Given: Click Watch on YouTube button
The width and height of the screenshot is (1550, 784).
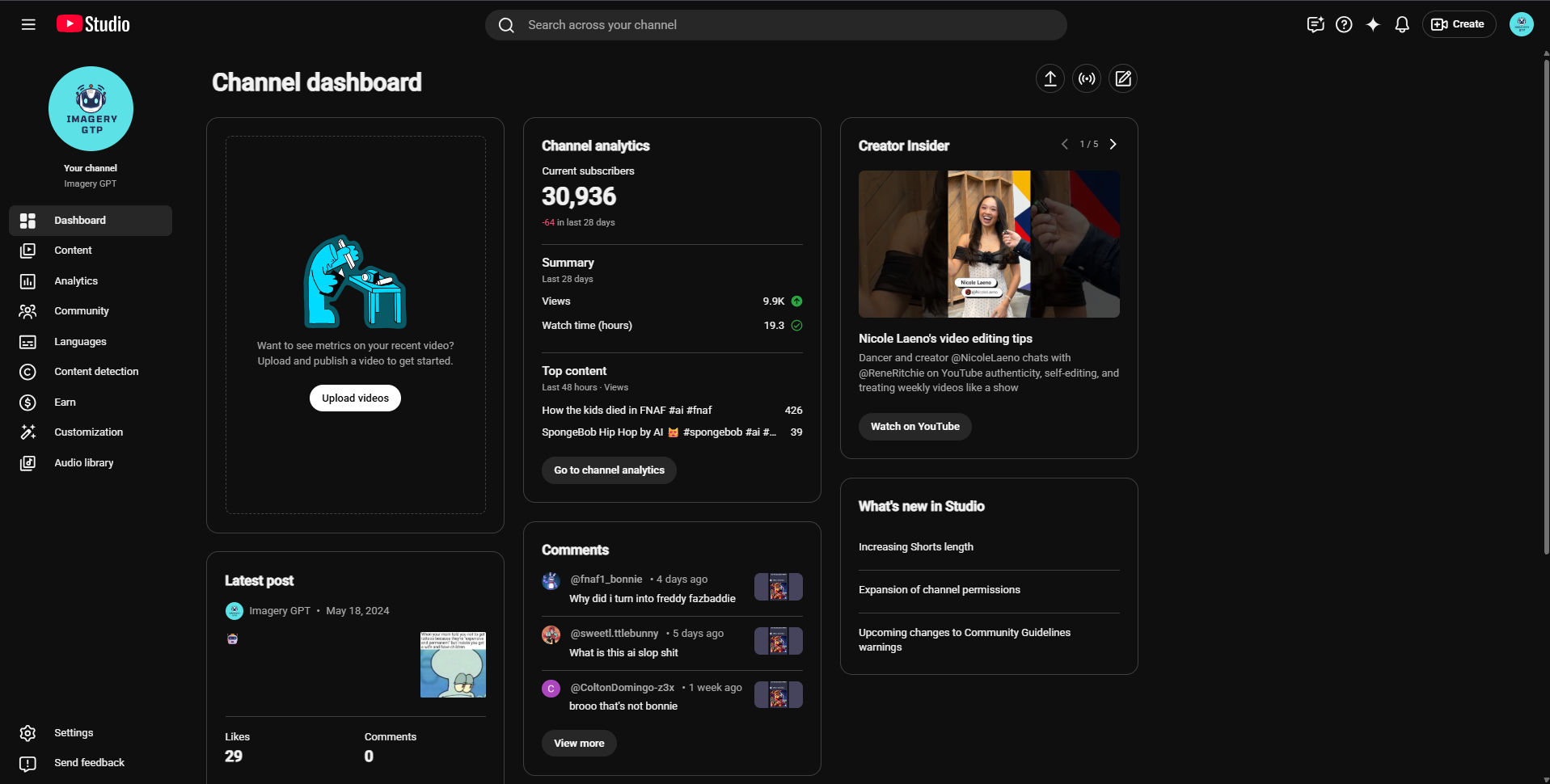Looking at the screenshot, I should click(915, 427).
